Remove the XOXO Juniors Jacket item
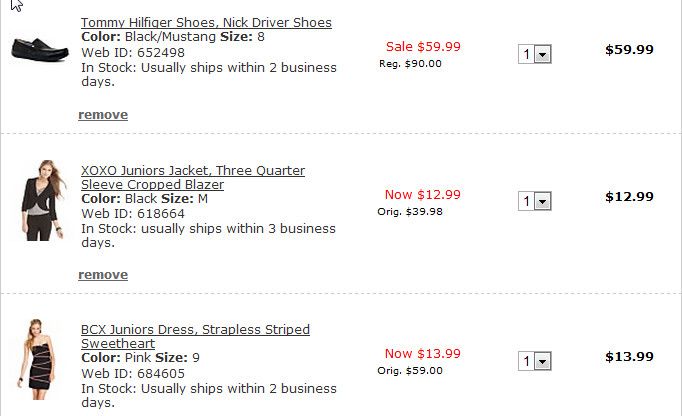 pos(103,275)
